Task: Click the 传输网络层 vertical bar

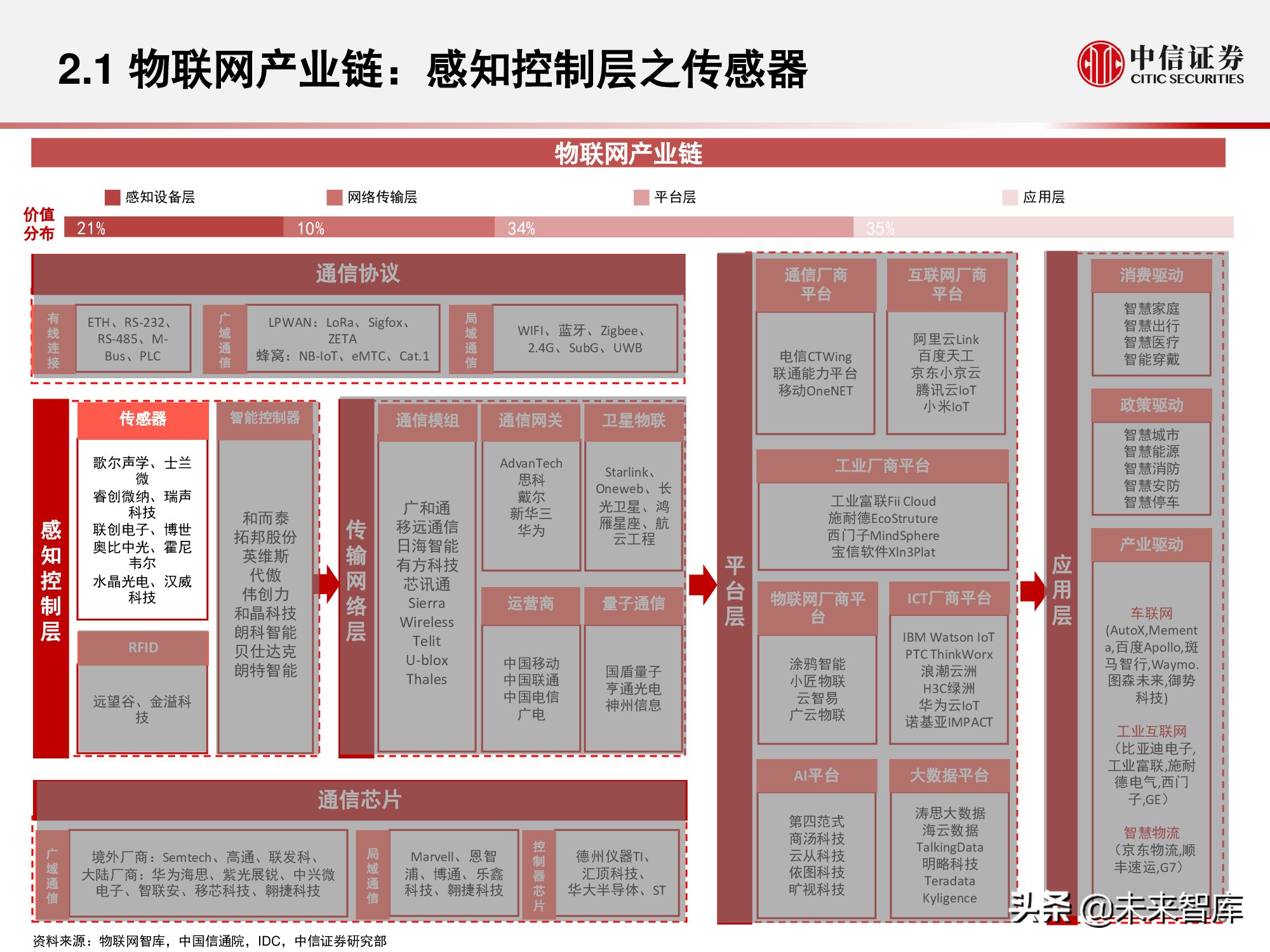Action: click(x=356, y=579)
